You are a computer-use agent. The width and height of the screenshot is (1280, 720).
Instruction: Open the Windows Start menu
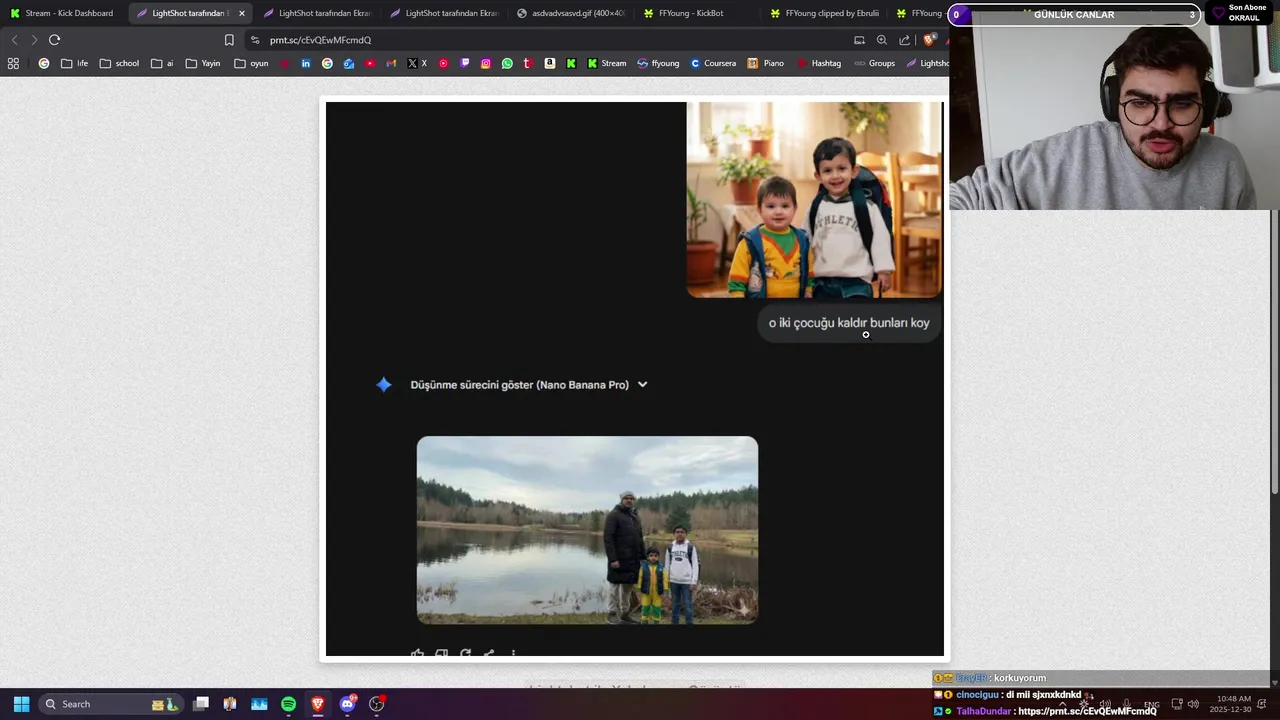21,704
